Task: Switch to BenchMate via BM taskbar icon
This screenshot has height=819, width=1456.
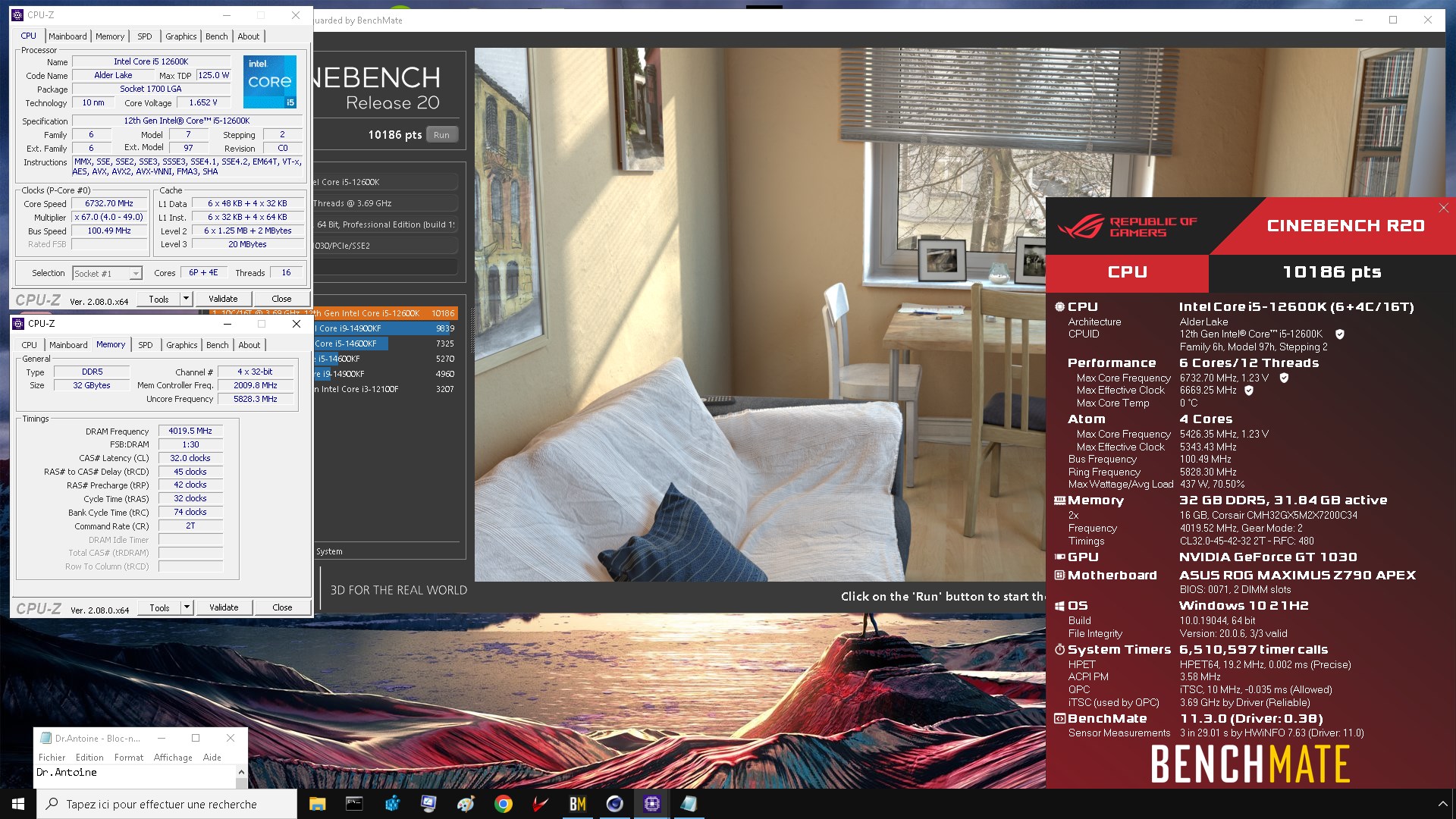Action: pyautogui.click(x=577, y=804)
